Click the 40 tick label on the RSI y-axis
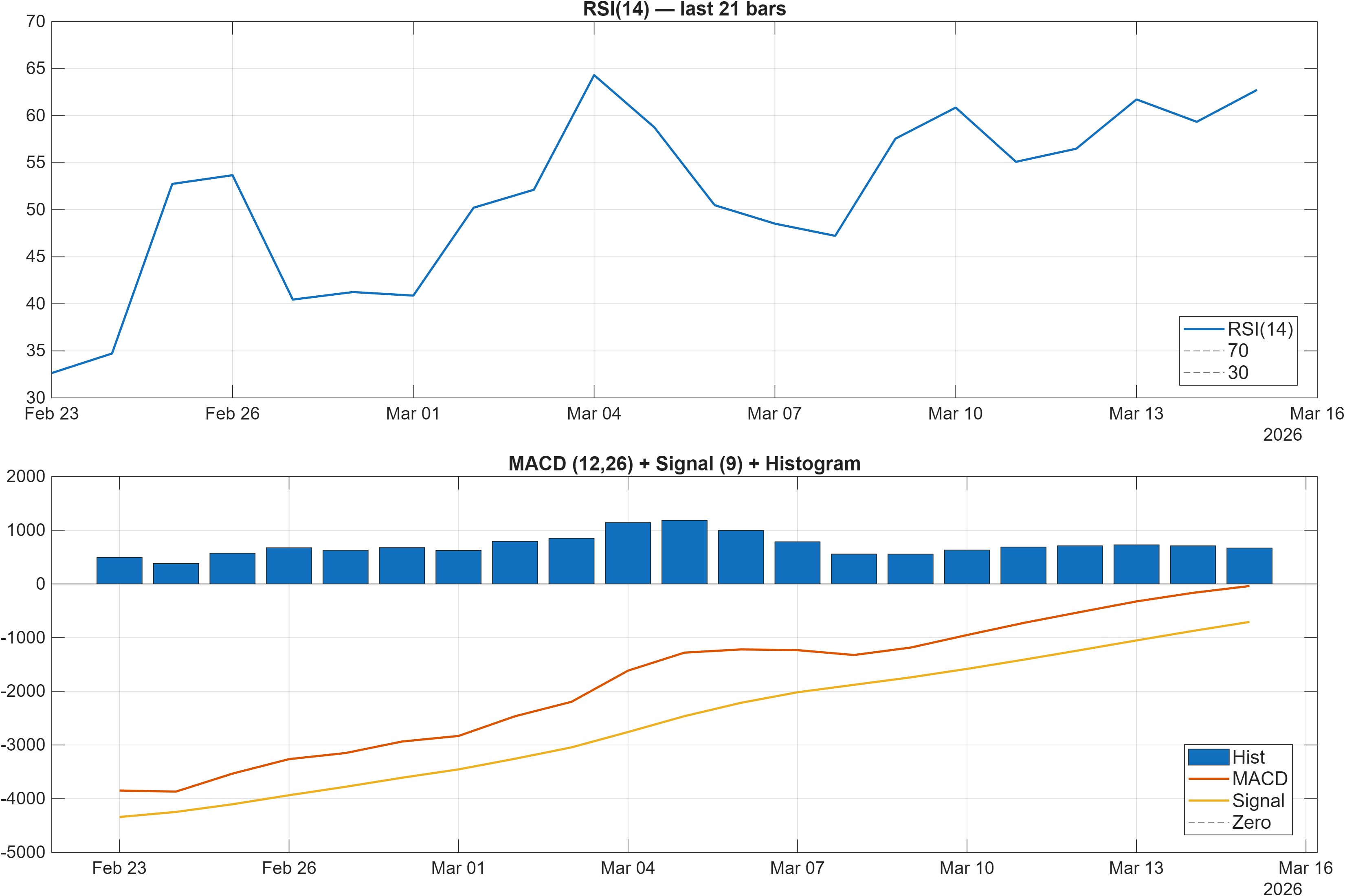1345x896 pixels. (35, 303)
